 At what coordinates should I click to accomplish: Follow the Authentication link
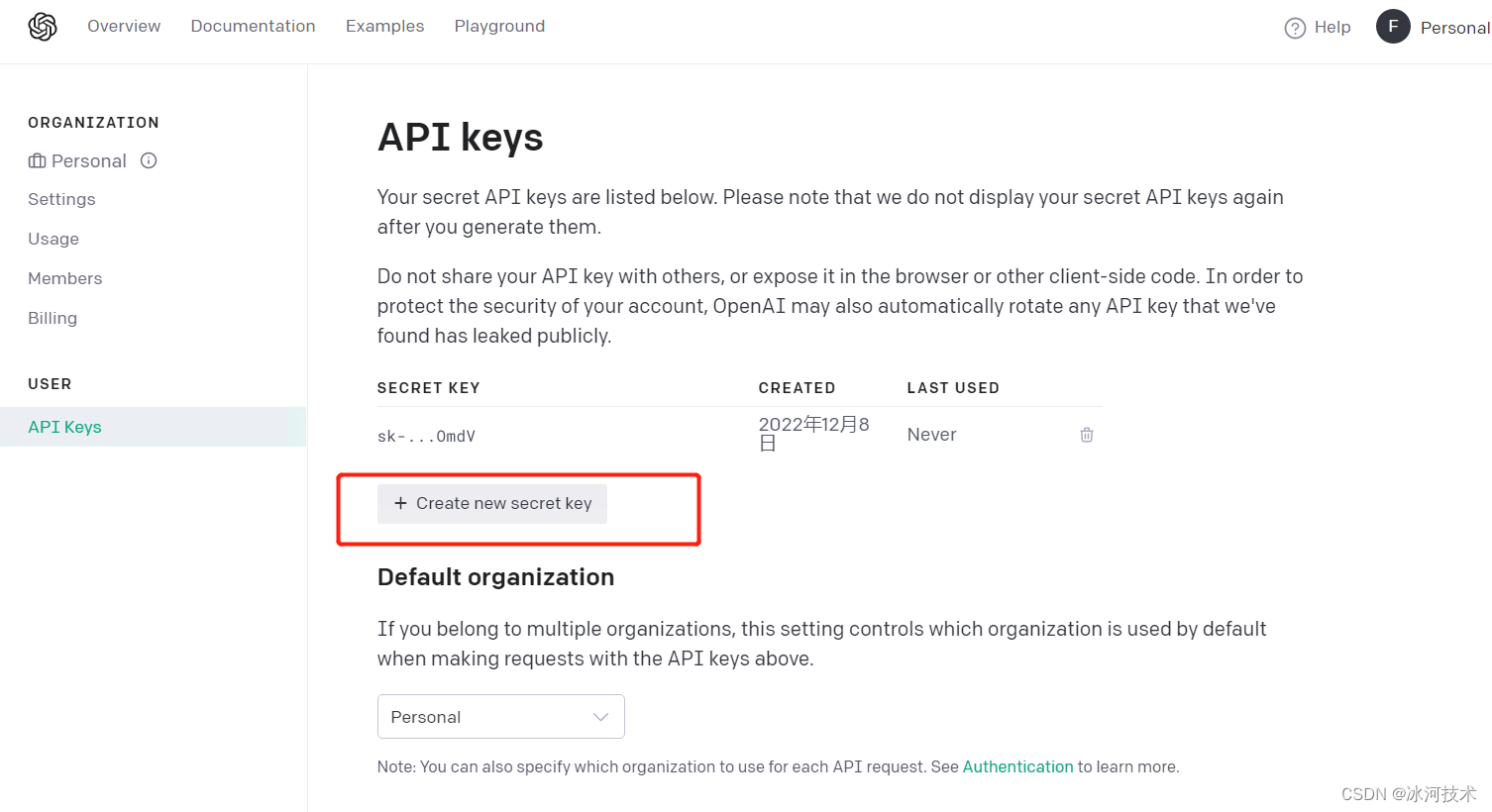(1017, 766)
